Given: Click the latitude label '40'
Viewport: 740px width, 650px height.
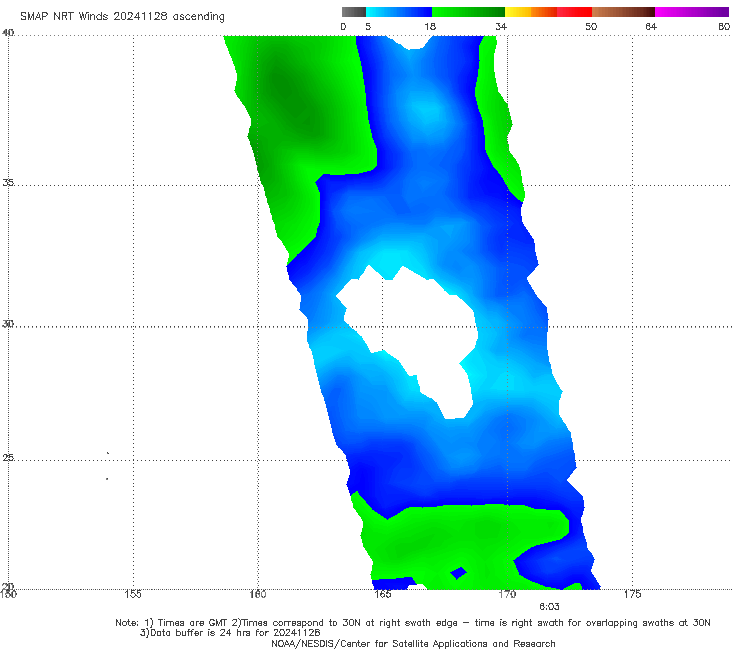Looking at the screenshot, I should click(x=8, y=33).
